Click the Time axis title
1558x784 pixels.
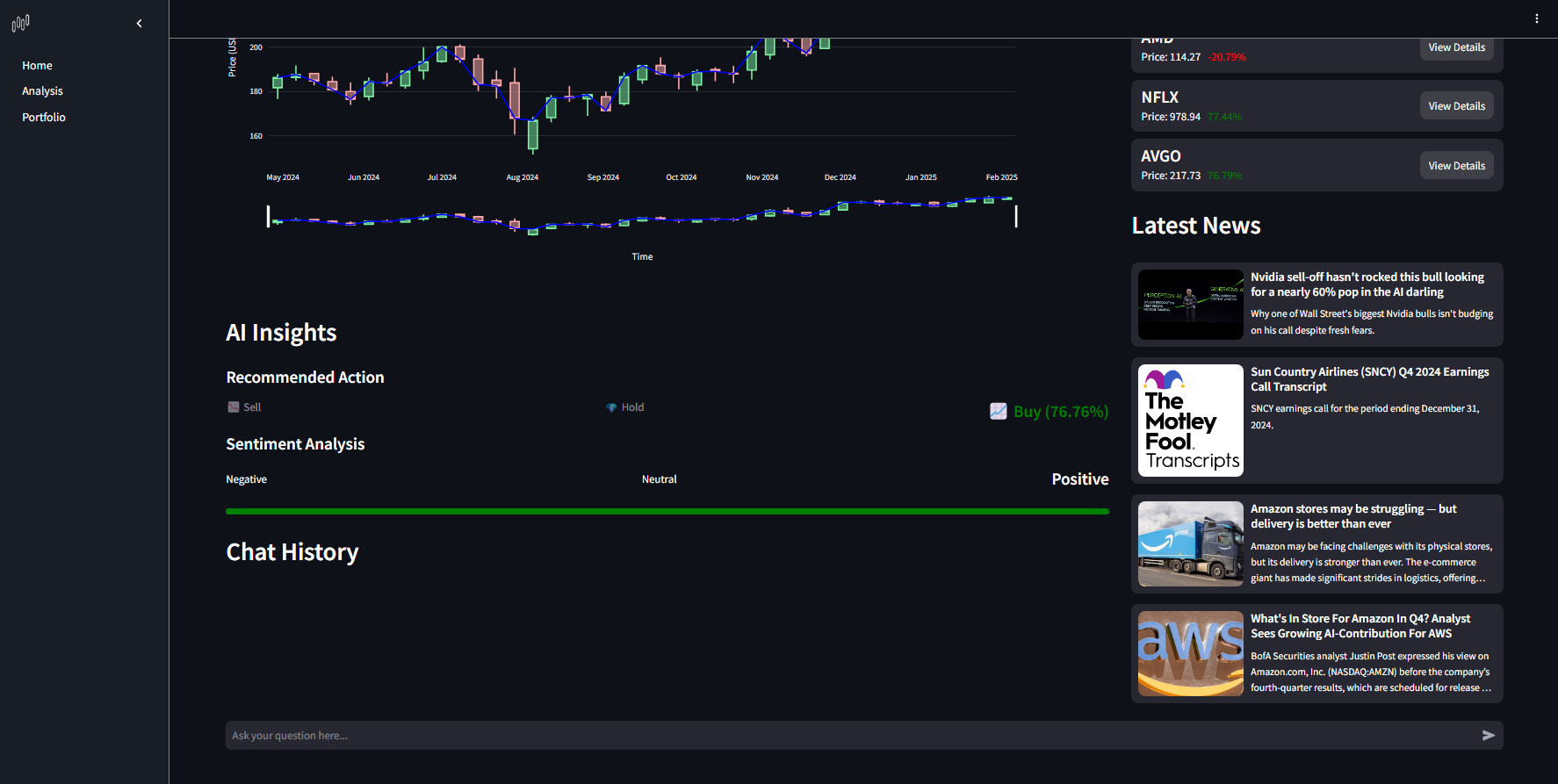click(642, 257)
